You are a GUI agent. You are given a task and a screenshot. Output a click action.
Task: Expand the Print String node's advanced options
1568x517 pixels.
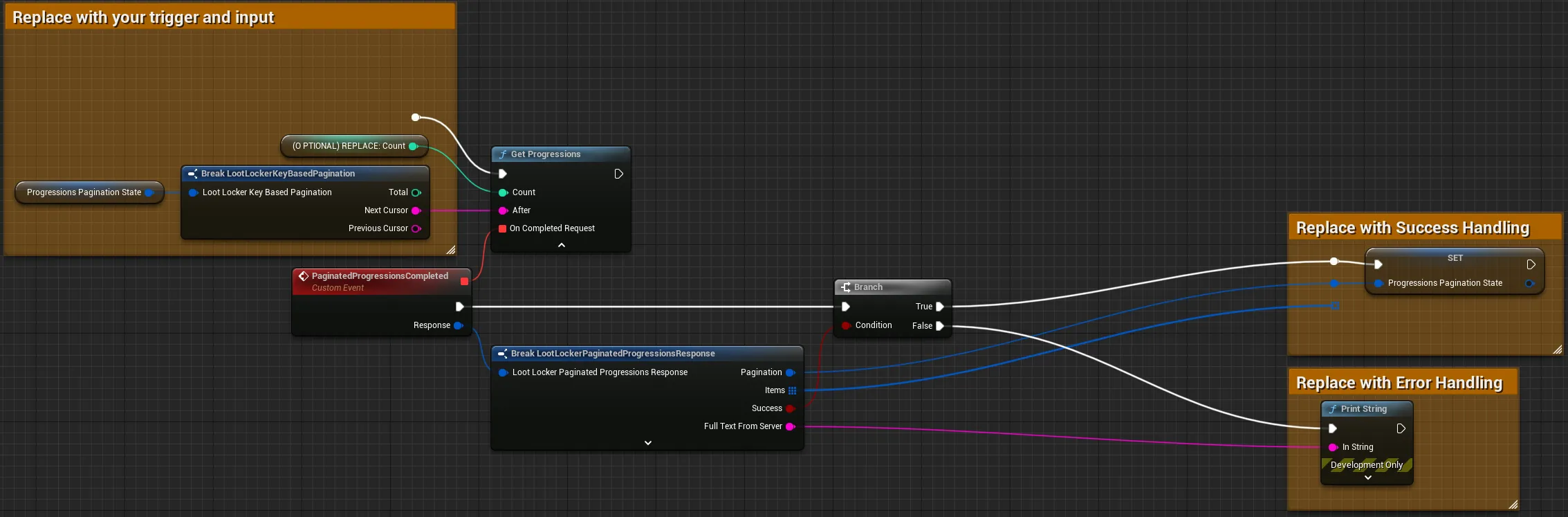[x=1367, y=478]
